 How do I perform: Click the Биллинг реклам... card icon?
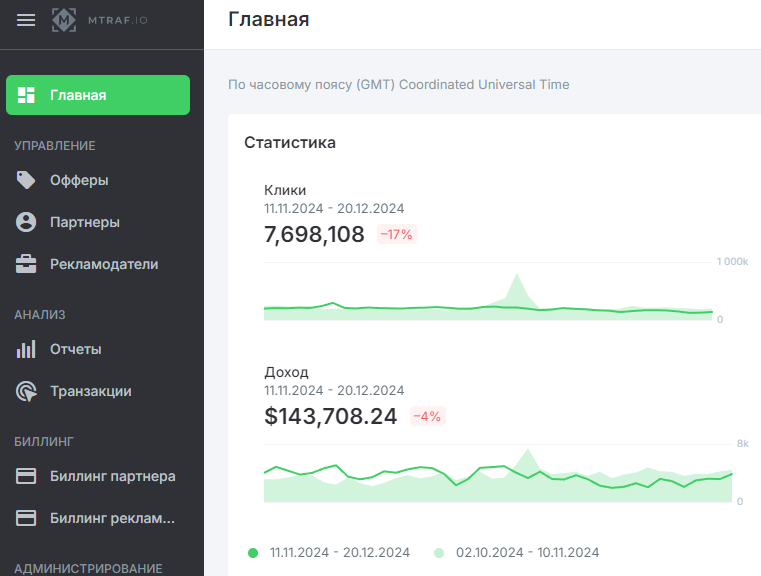tap(26, 518)
